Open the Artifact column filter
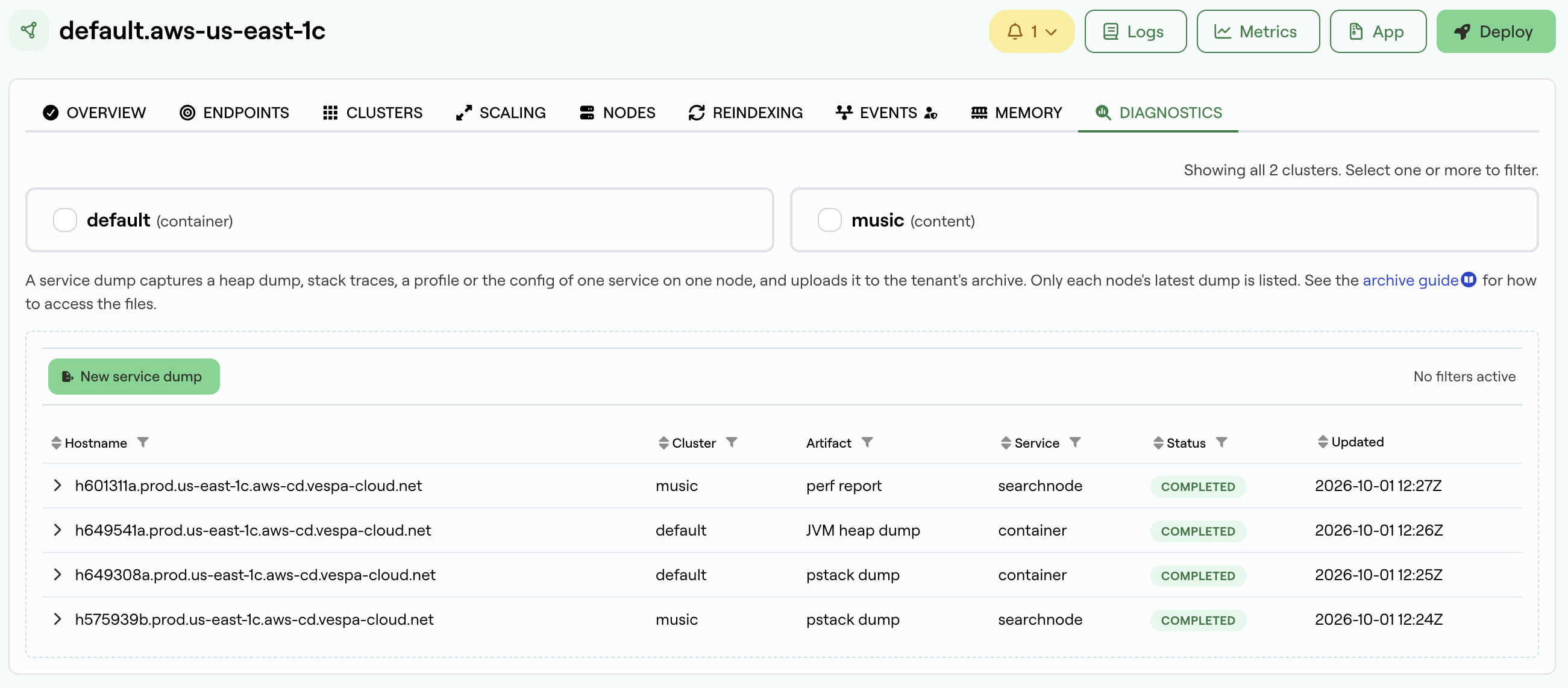Screen dimensions: 1568x688 [867, 442]
